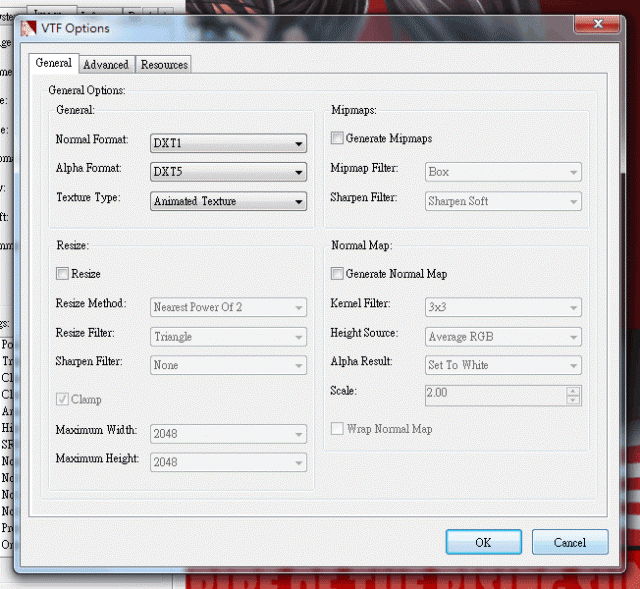This screenshot has width=640, height=589.
Task: Enable the Generate Normal Map checkbox
Action: pos(337,273)
